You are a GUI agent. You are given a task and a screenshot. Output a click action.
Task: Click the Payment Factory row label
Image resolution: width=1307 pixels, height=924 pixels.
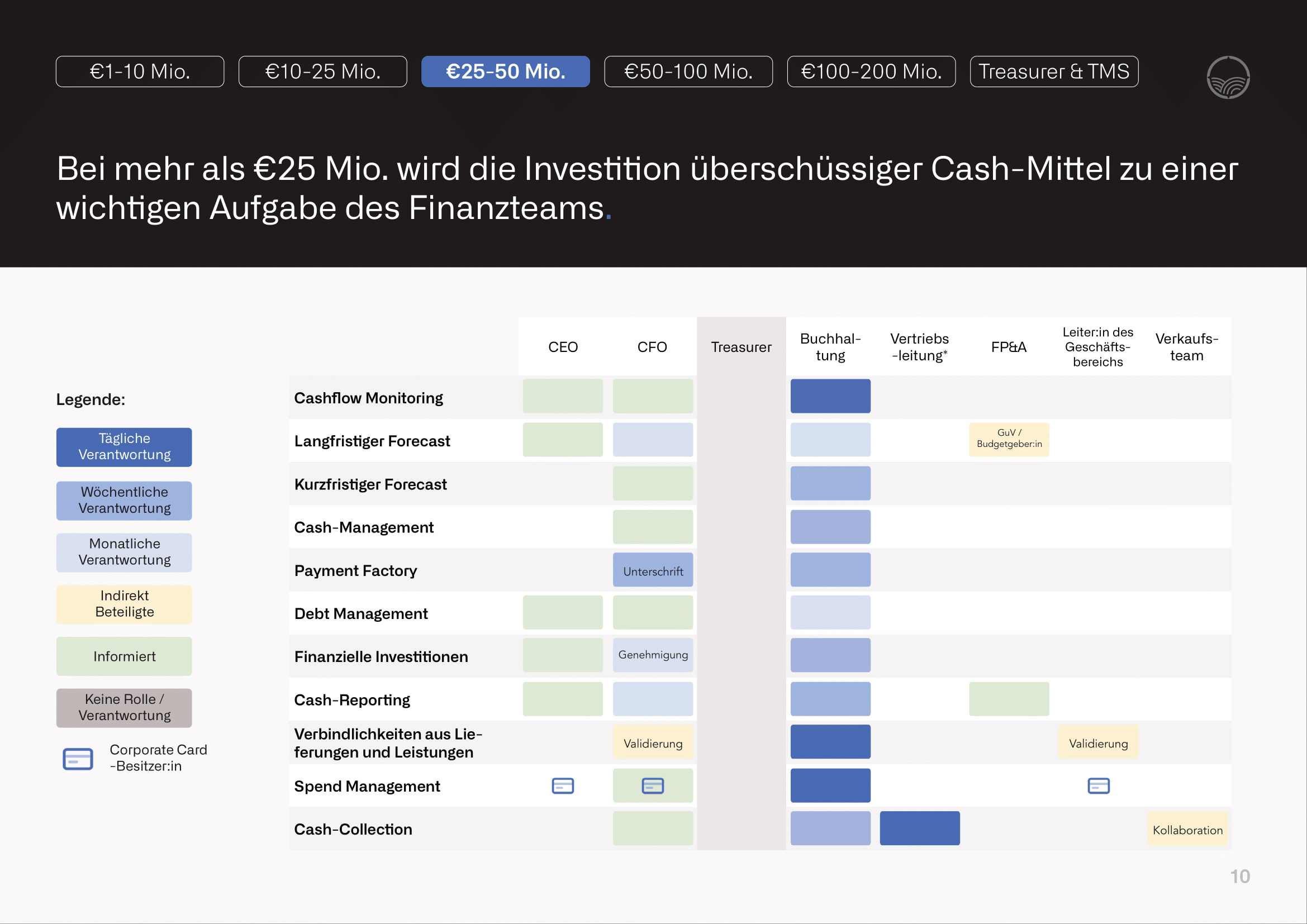(356, 571)
